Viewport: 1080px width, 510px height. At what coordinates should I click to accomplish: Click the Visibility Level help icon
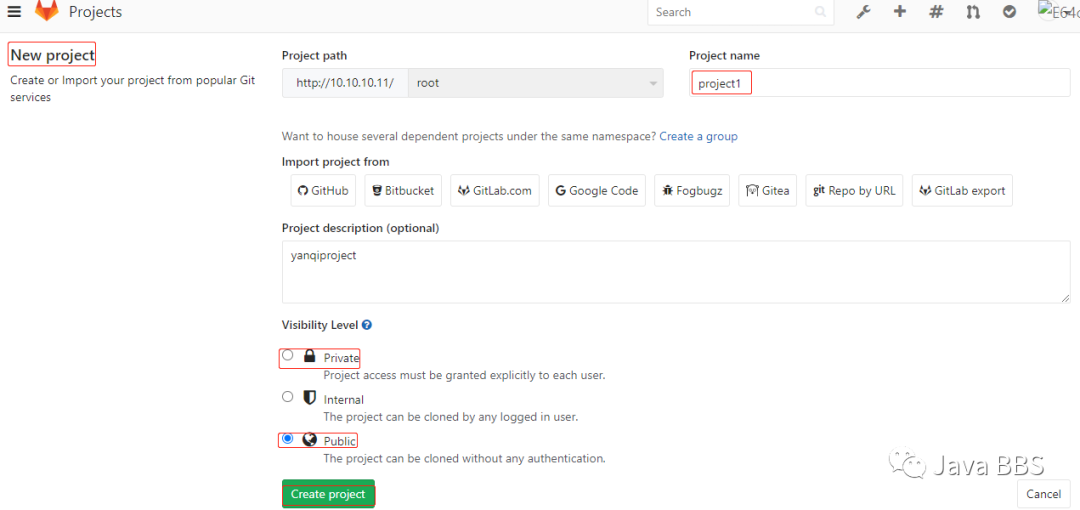[367, 325]
